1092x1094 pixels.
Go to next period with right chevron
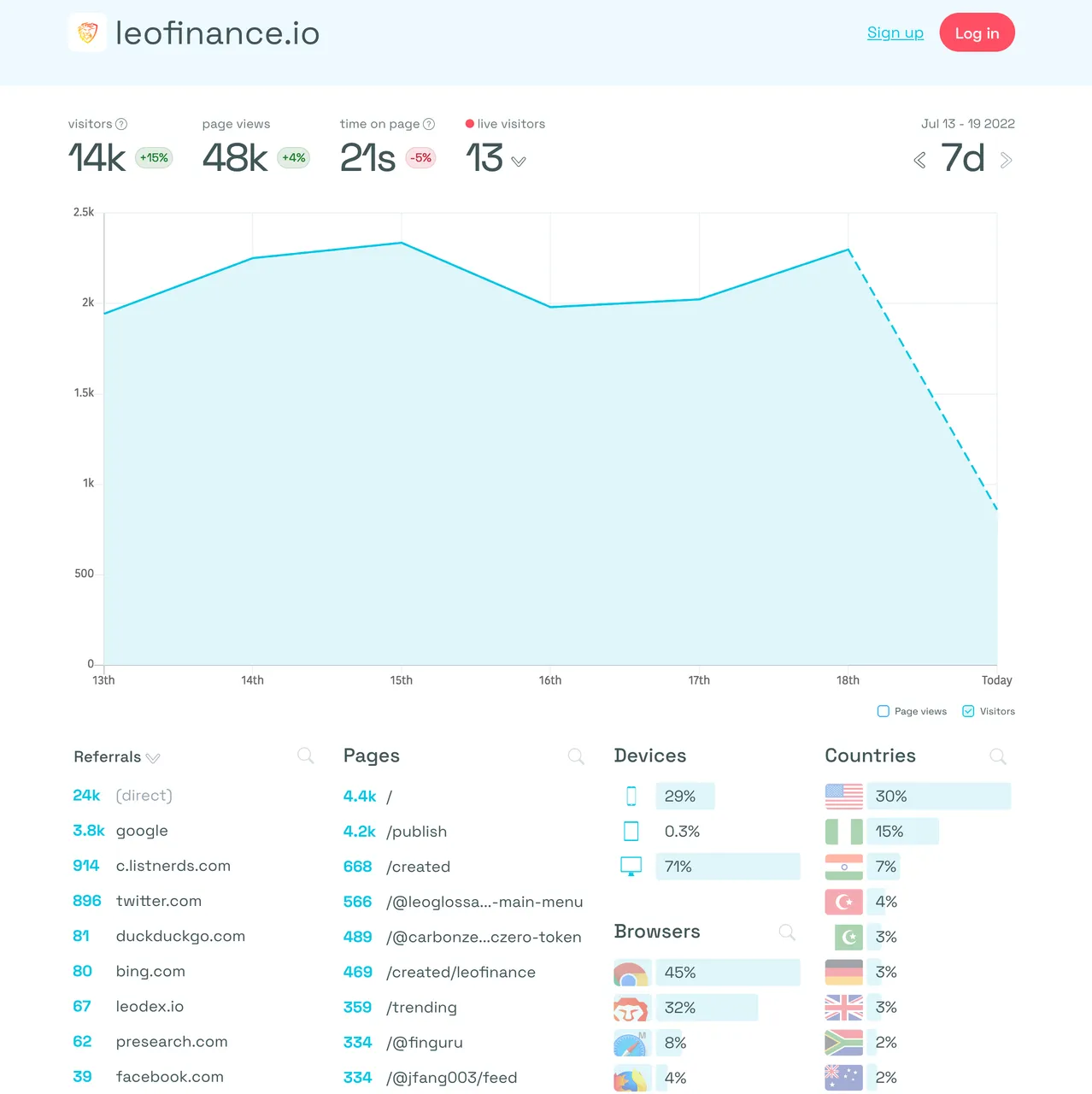tap(1006, 160)
